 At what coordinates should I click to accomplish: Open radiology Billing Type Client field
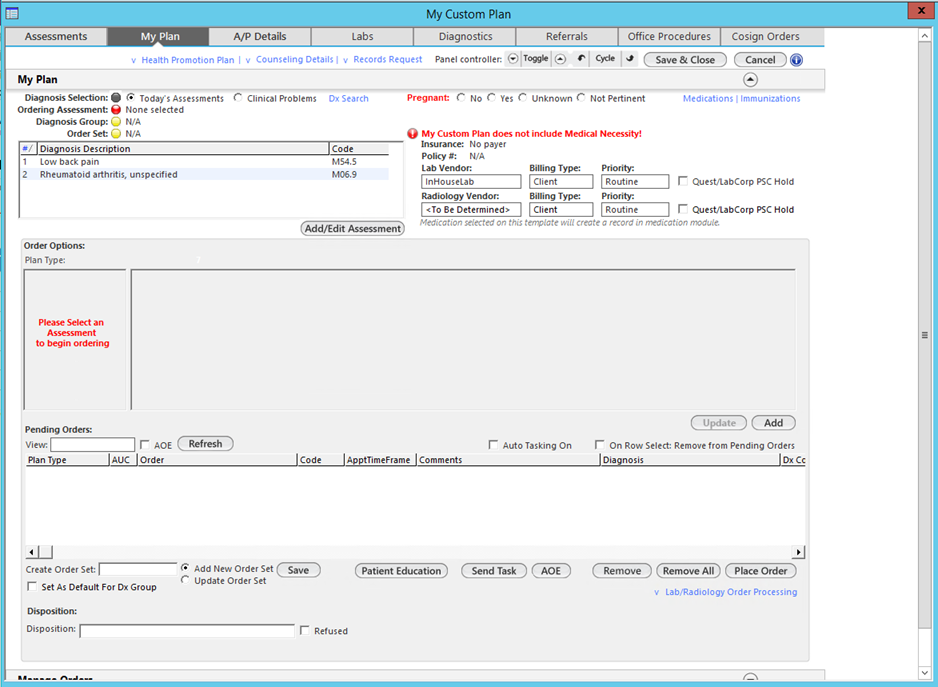click(x=561, y=209)
